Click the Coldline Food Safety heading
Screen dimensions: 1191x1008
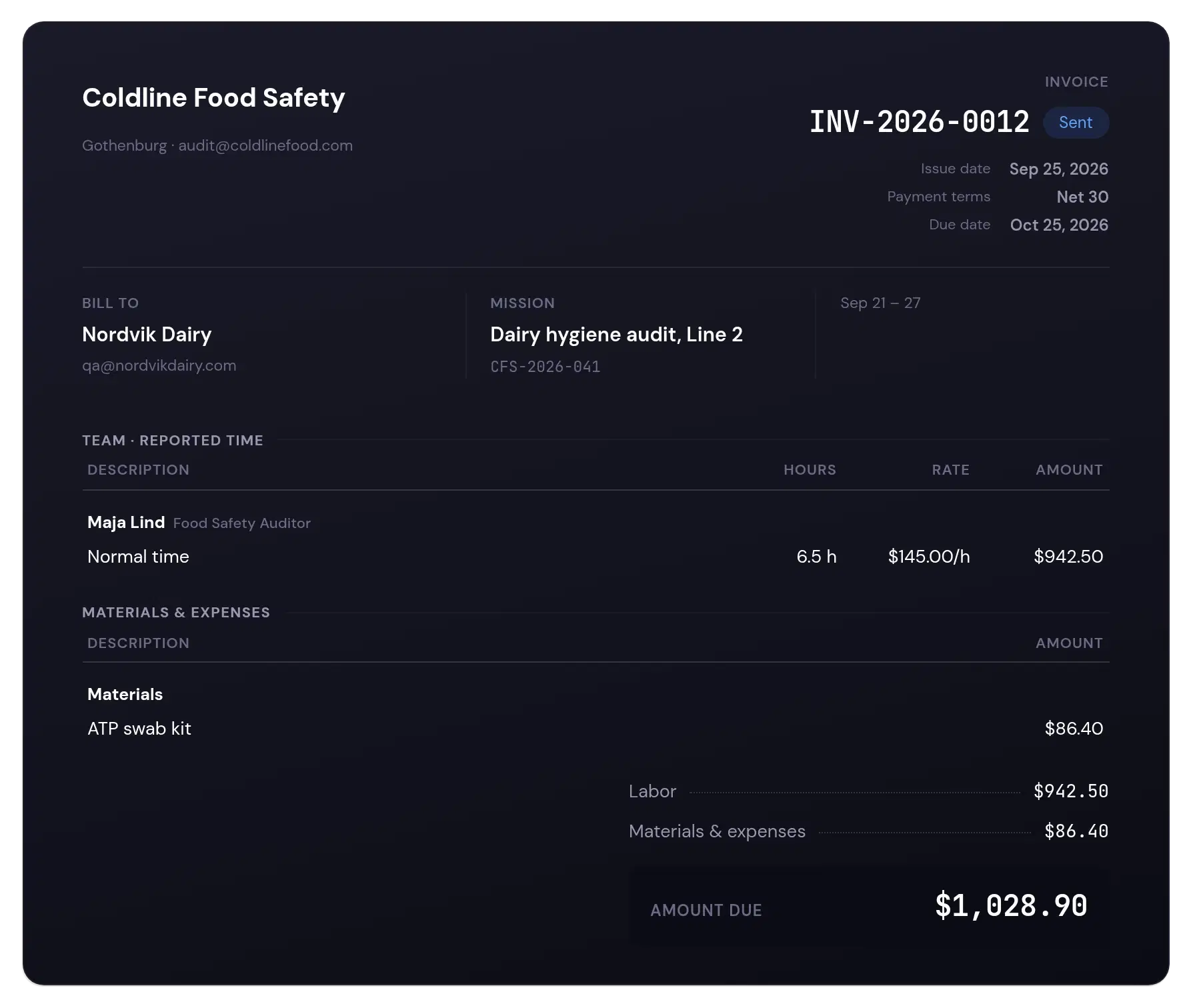click(213, 97)
